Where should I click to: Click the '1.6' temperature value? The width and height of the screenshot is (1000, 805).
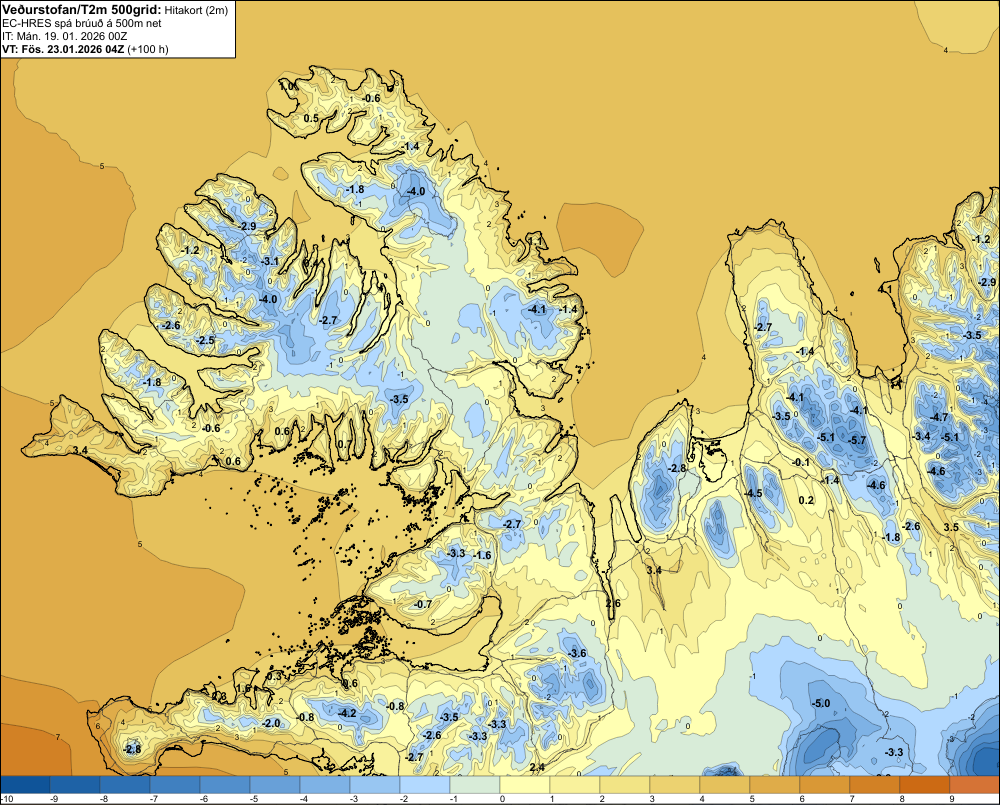[244, 689]
